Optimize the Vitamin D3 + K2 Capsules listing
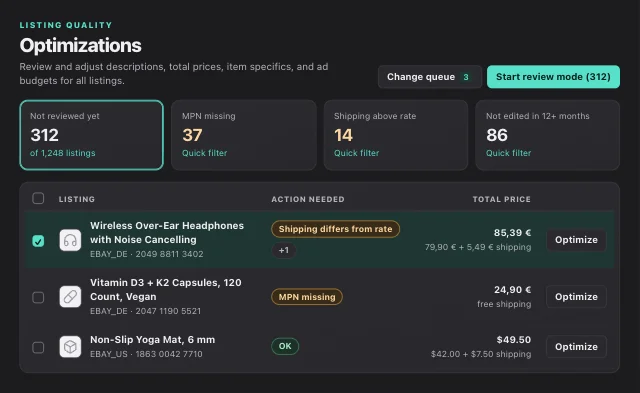The width and height of the screenshot is (640, 393). pos(576,297)
